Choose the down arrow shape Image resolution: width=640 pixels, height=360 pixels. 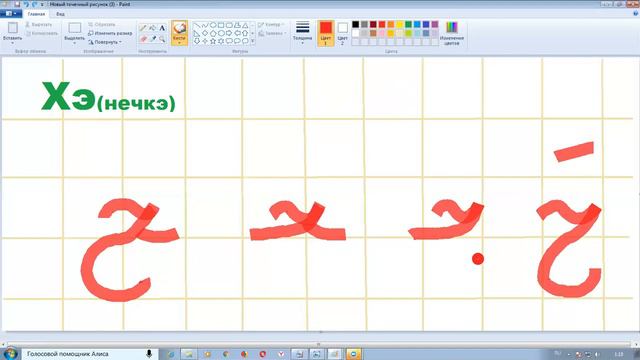coord(197,41)
